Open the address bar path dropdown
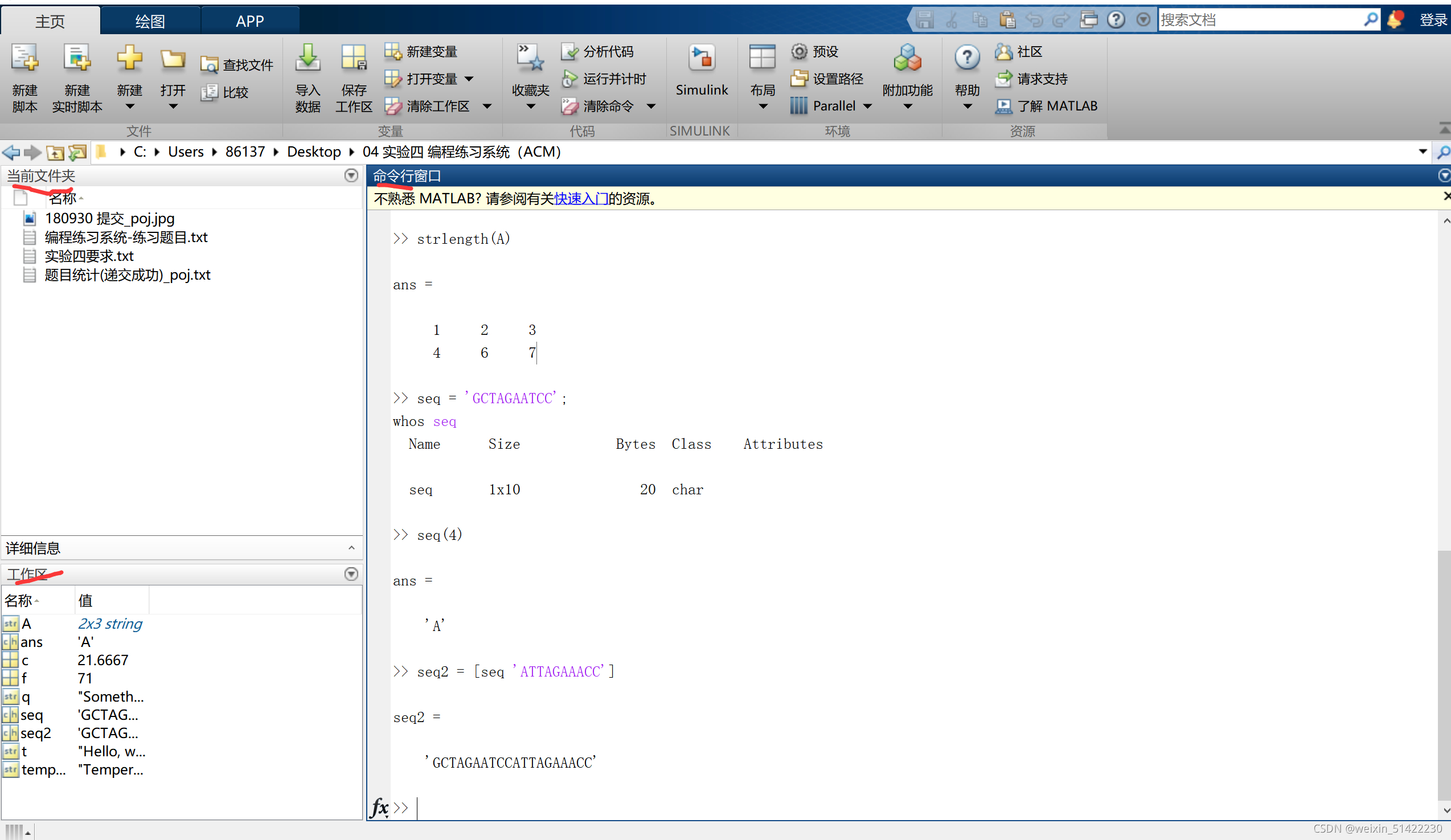Screen dimensions: 1451x840 click(x=1422, y=152)
